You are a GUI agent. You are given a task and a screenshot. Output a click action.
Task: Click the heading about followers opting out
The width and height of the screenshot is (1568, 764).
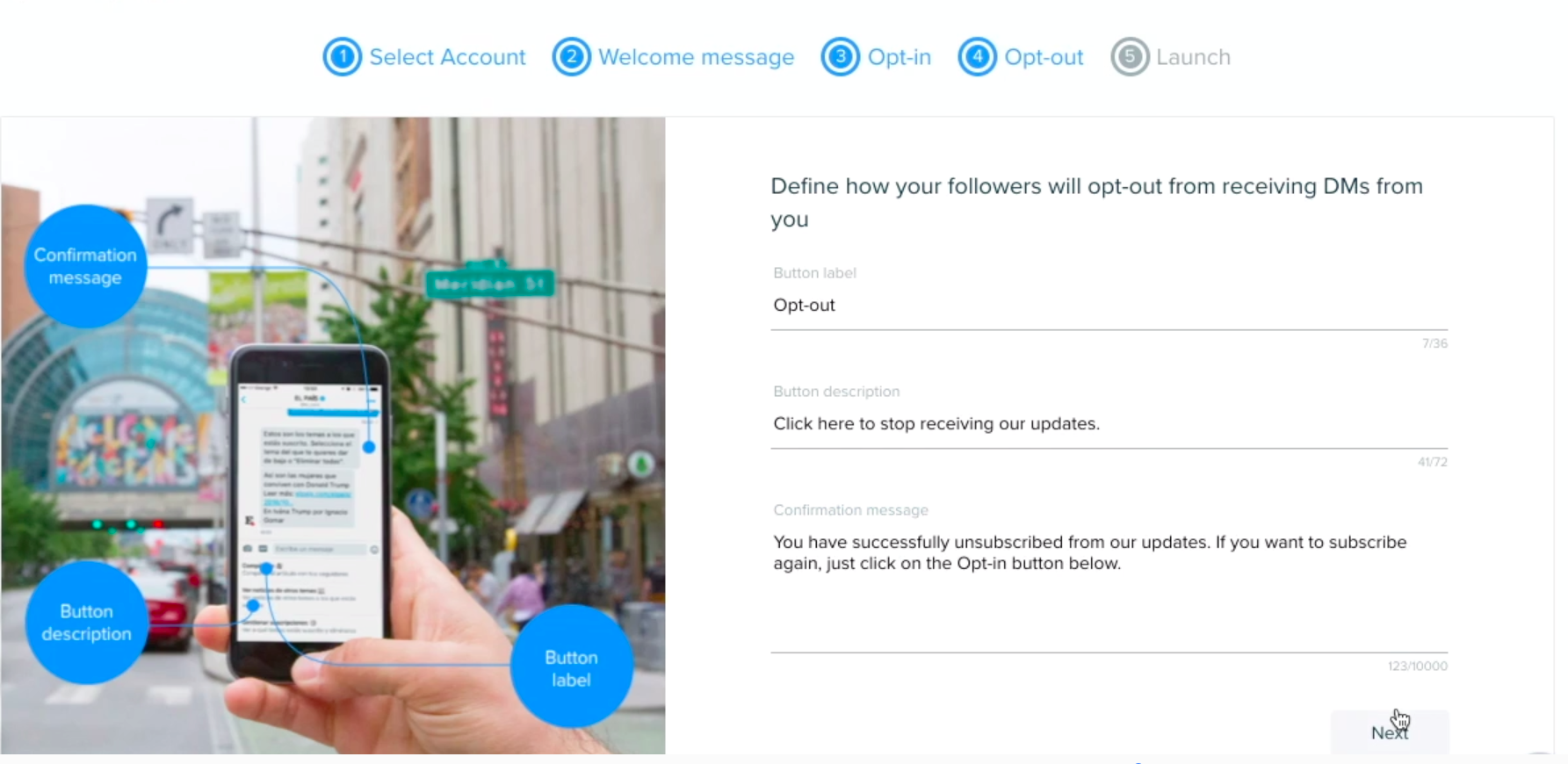pyautogui.click(x=1096, y=203)
